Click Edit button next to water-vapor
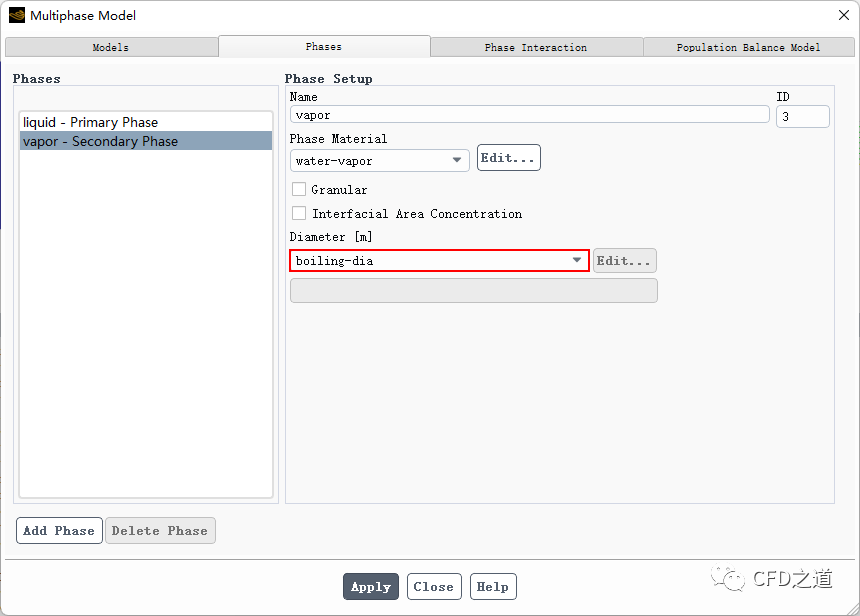Screen dimensions: 860x616 pos(508,158)
